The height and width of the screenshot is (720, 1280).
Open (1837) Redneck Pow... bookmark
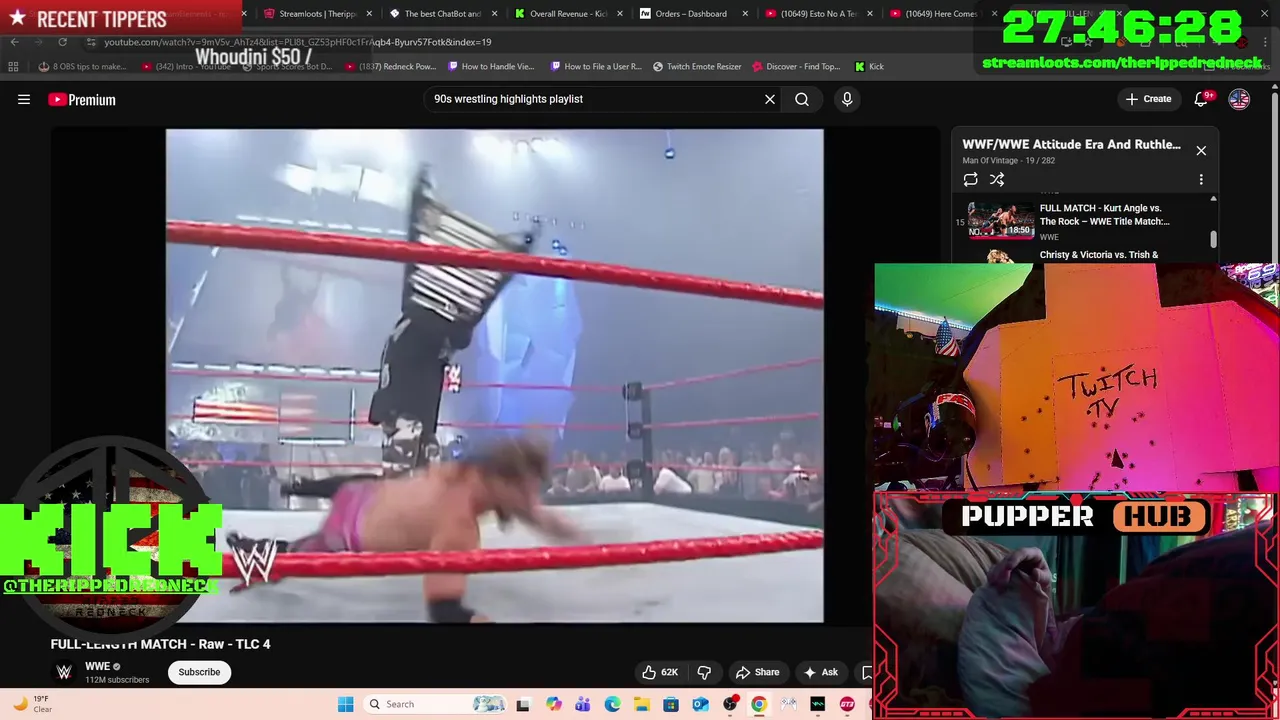click(391, 67)
